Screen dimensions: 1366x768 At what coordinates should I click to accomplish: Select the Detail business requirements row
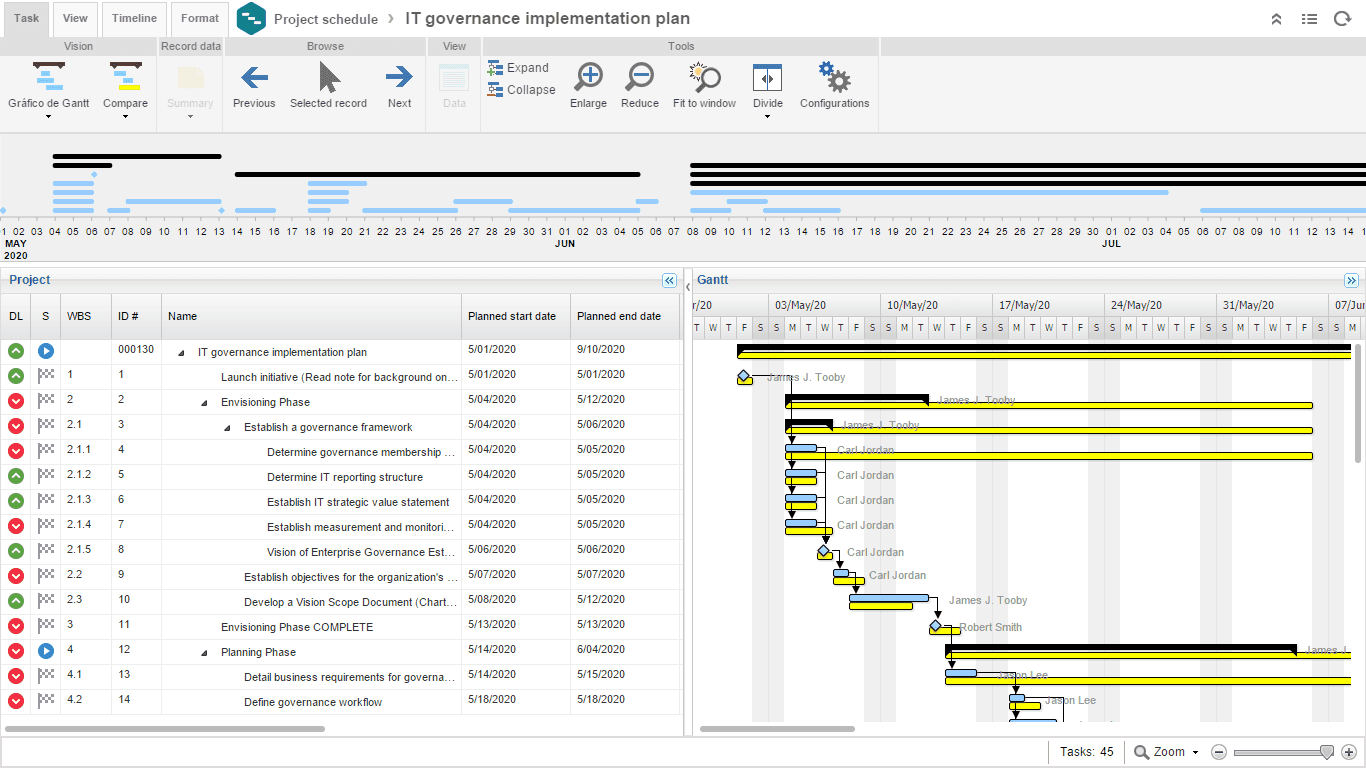341,676
